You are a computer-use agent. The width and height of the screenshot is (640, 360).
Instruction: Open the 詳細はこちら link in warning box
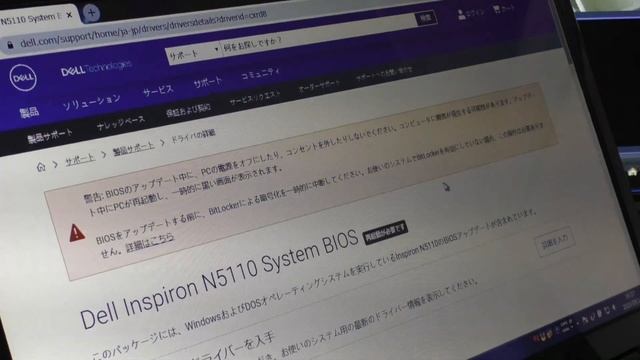(150, 242)
